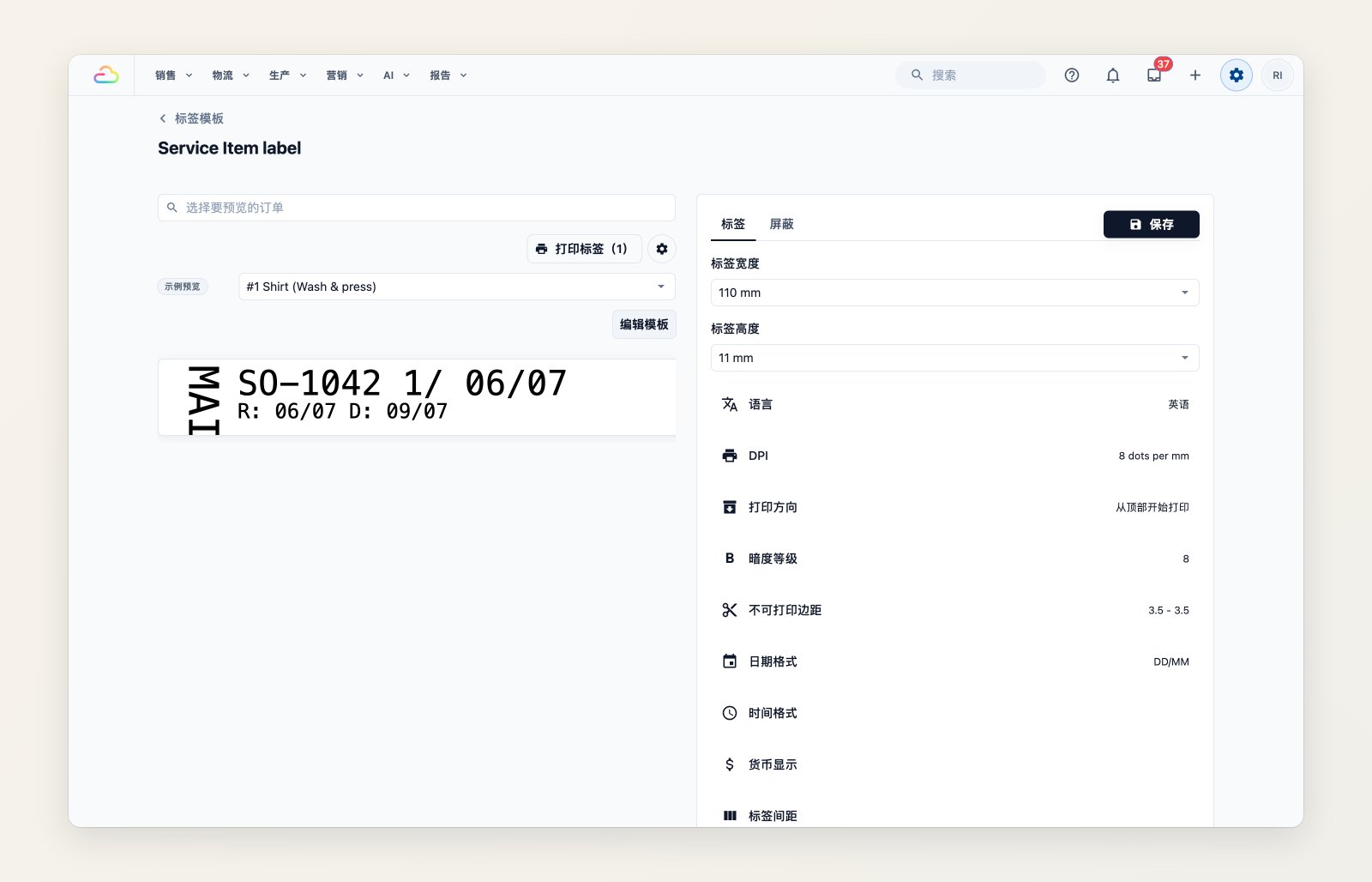Expand the AI menu dropdown
Image resolution: width=1372 pixels, height=882 pixels.
click(396, 76)
